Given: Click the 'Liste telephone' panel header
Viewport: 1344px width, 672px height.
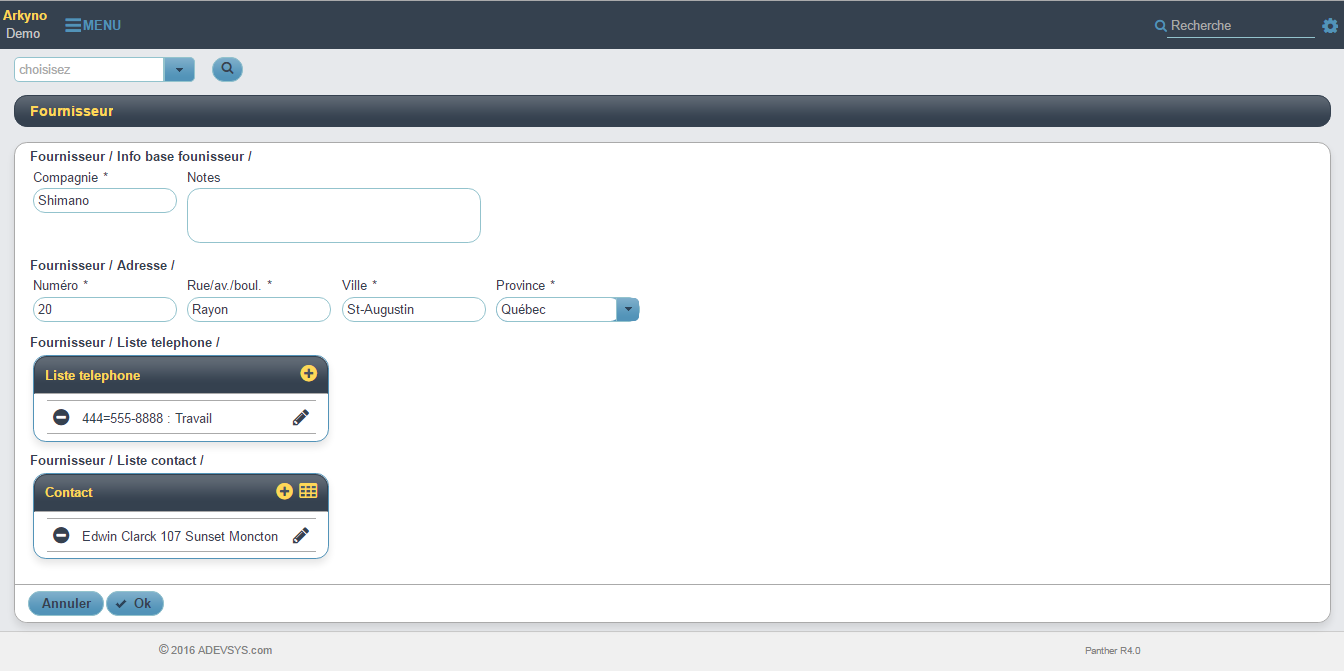Looking at the screenshot, I should click(181, 375).
